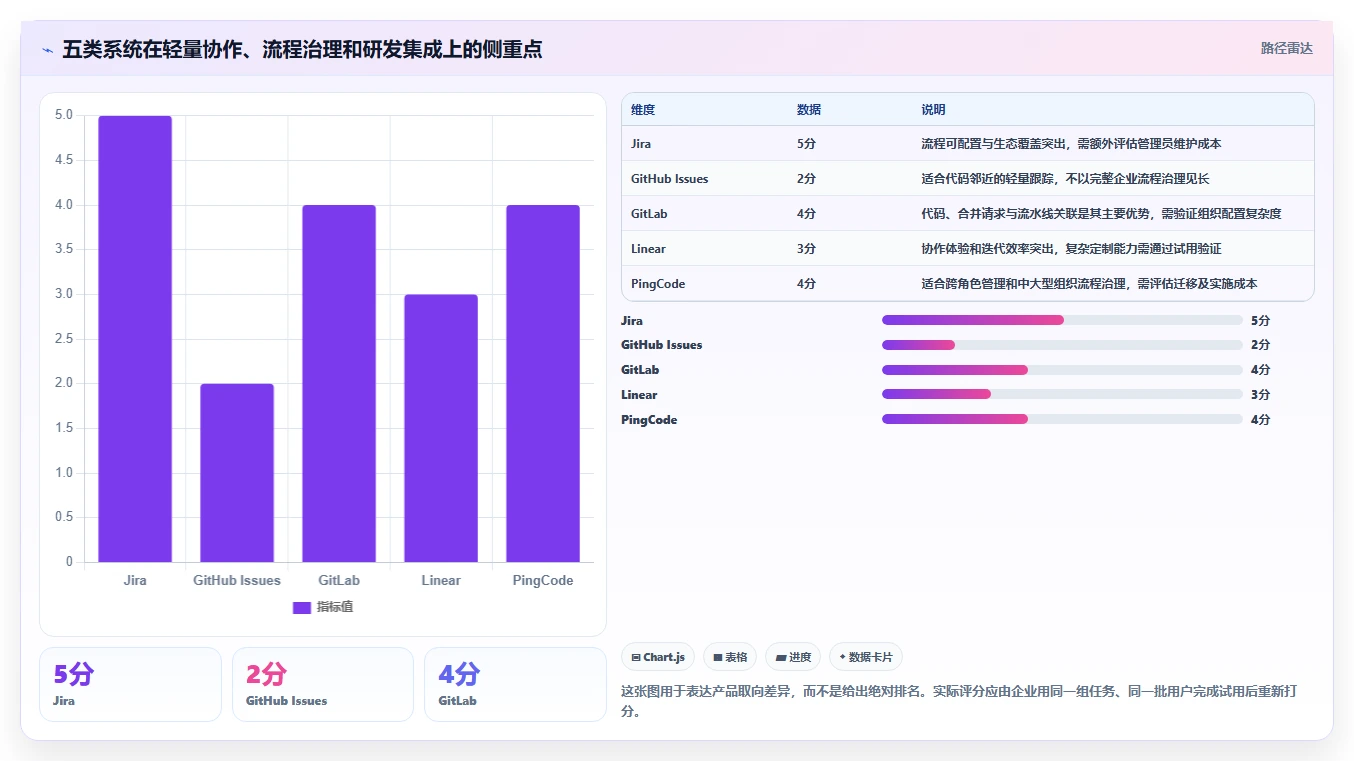Click the main title 五类系统在轻量协作
The image size is (1354, 761).
pyautogui.click(x=302, y=49)
